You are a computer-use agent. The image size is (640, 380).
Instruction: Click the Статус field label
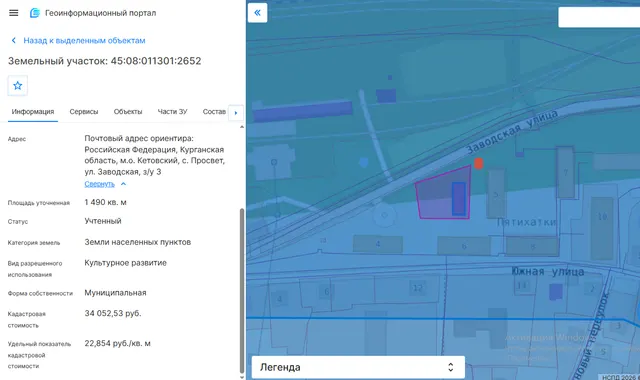click(18, 221)
